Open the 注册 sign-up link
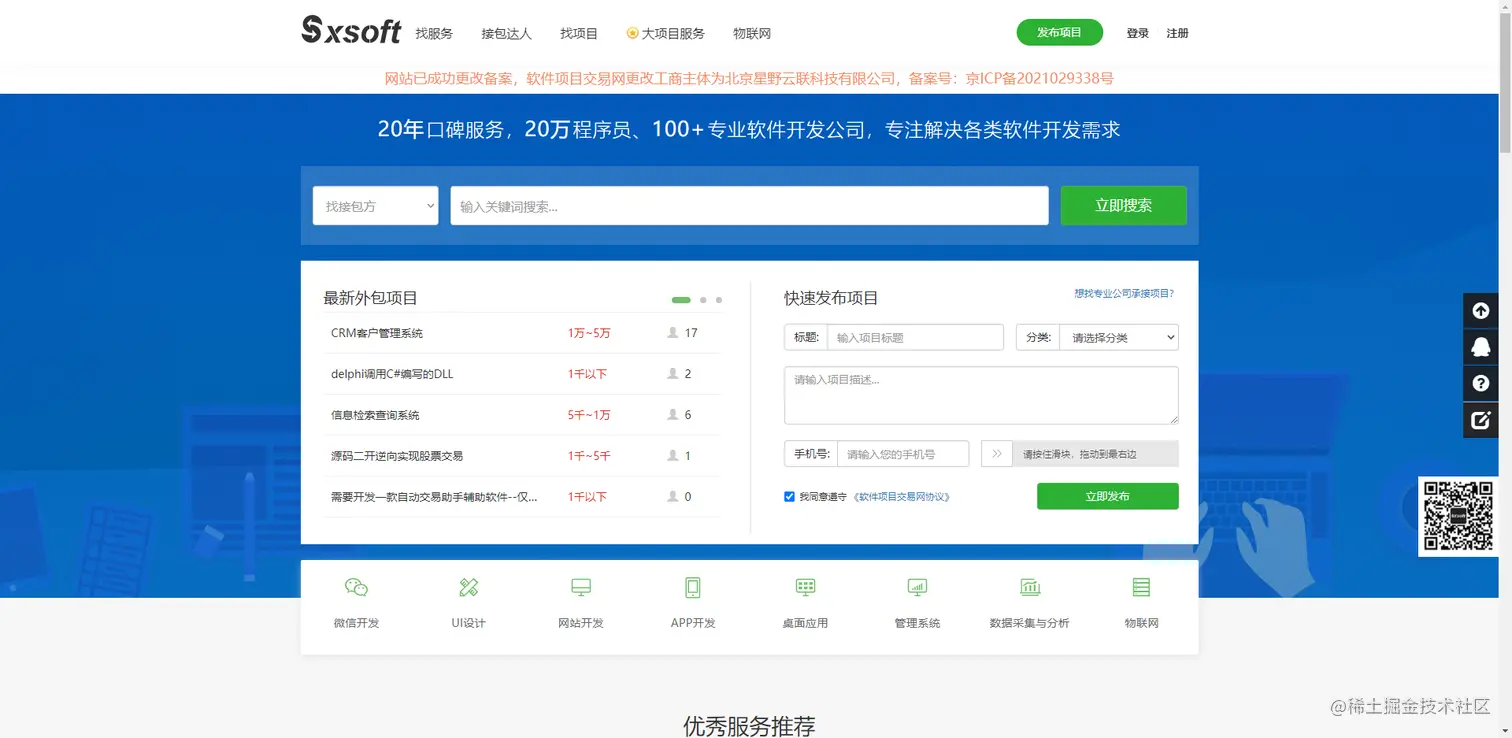 coord(1178,33)
